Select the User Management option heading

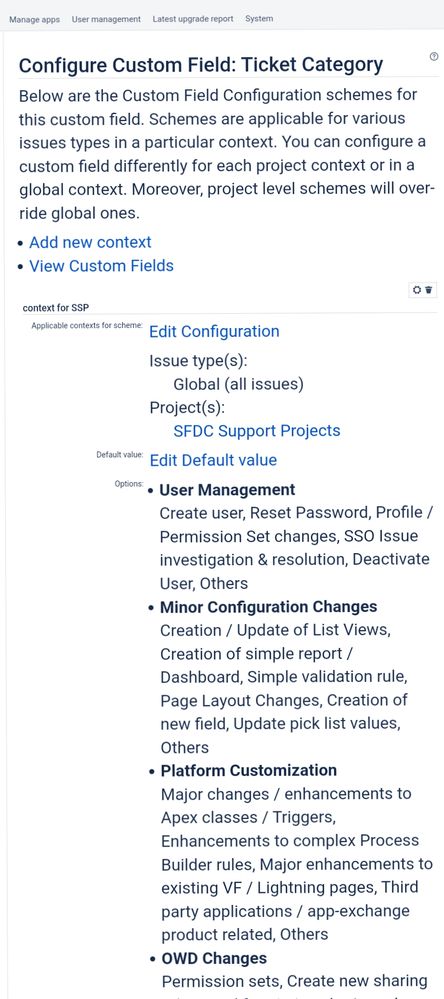227,490
